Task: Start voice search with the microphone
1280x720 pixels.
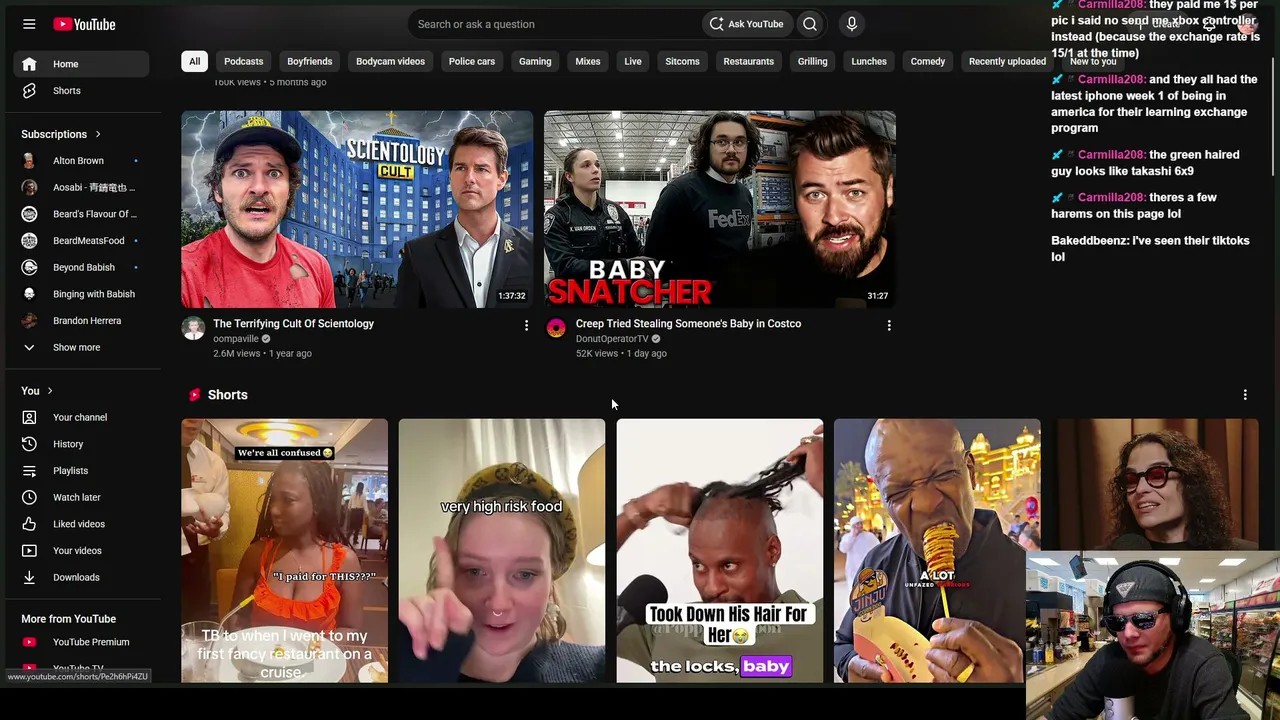Action: coord(852,24)
